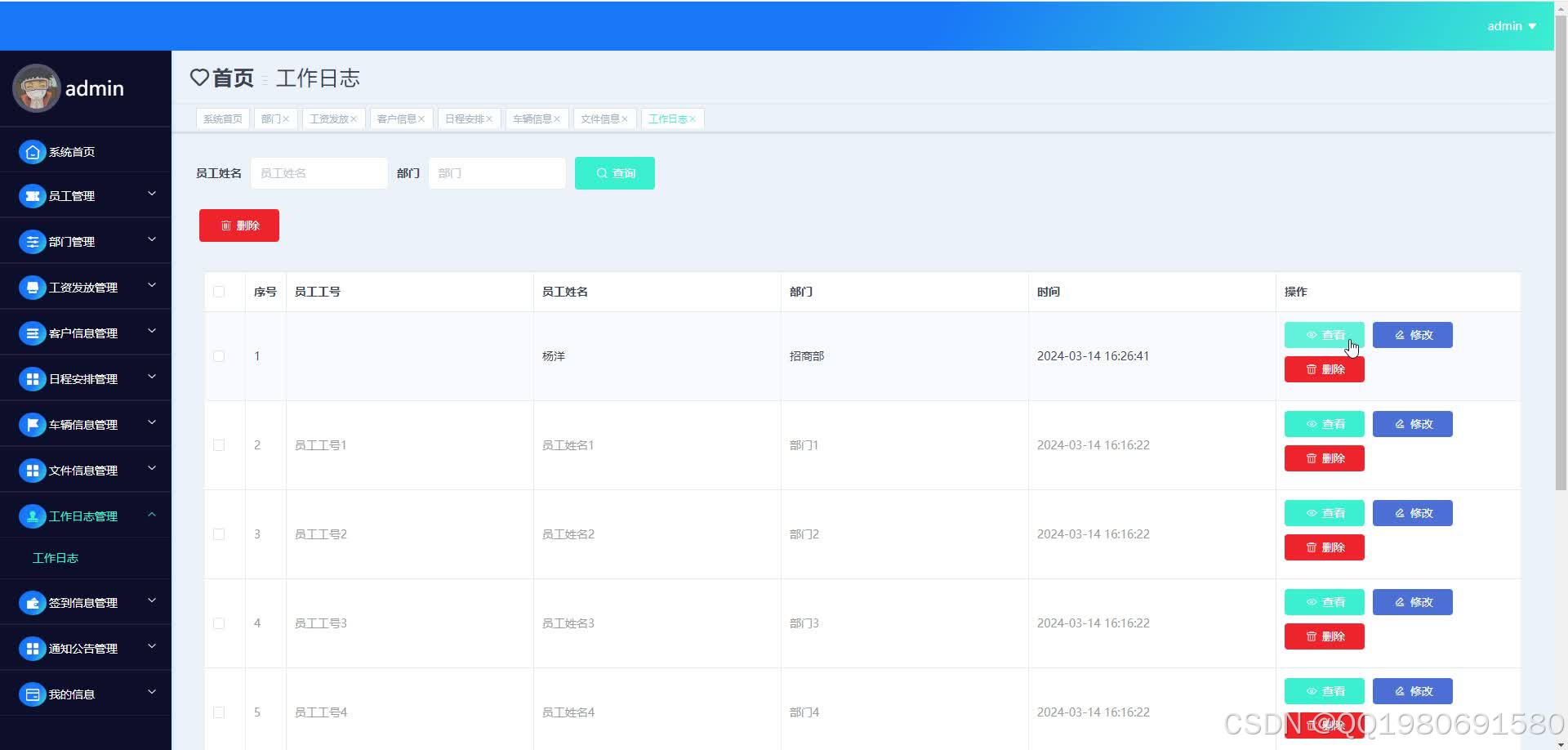The height and width of the screenshot is (750, 1568).
Task: Click the 客户信息管理 sidebar icon
Action: (32, 333)
